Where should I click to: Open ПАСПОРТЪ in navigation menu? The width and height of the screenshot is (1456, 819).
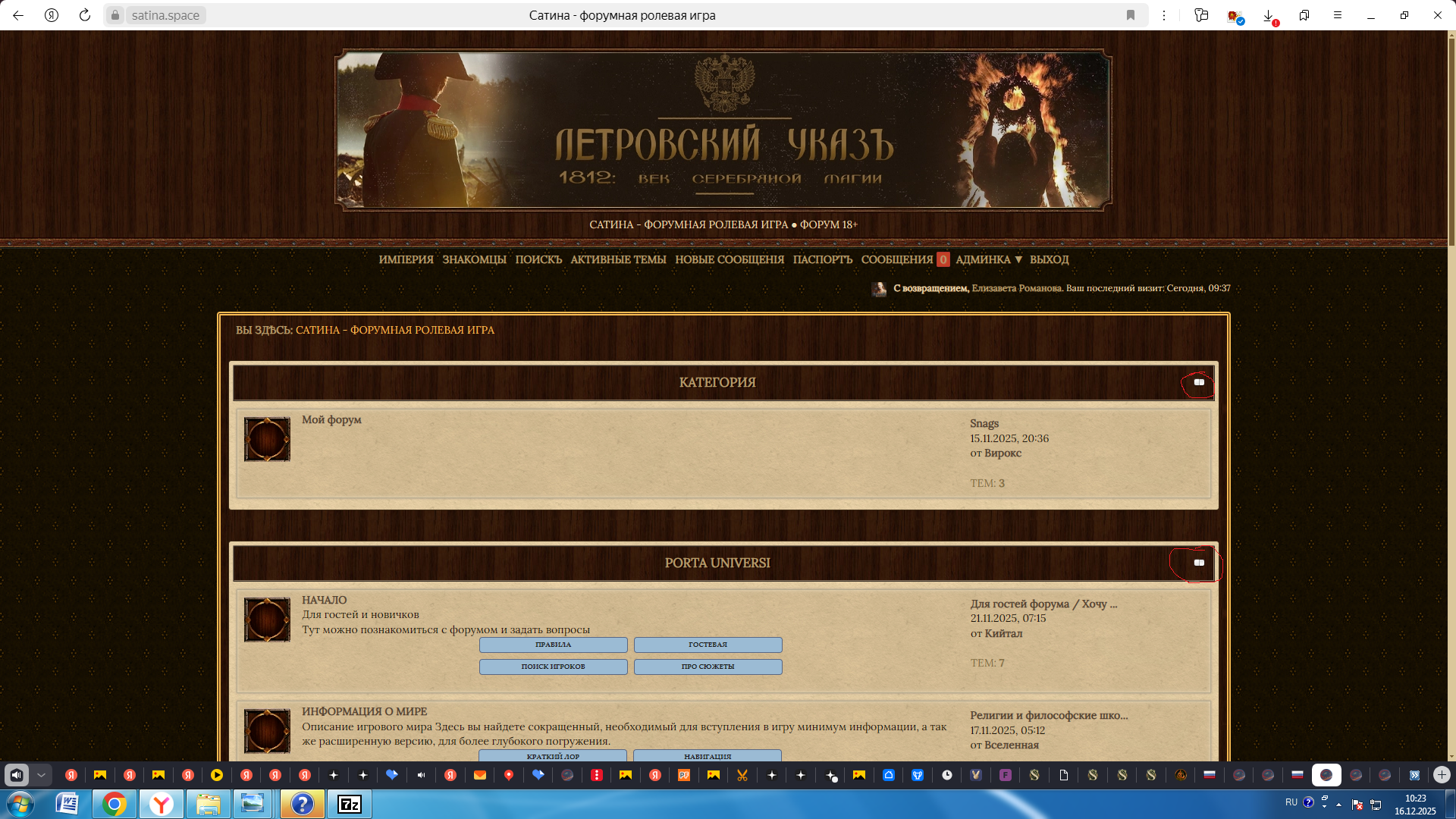(x=822, y=259)
